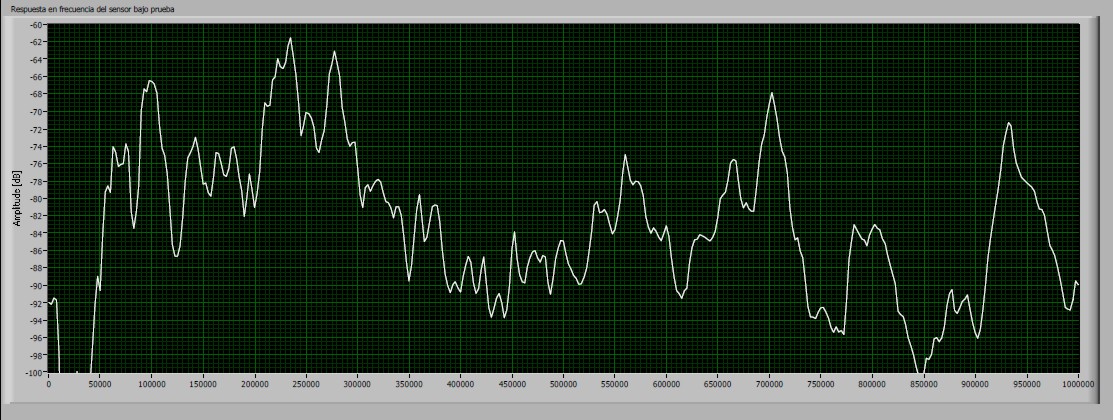
Task: Click the 700000 X-axis tick label
Action: tap(769, 384)
